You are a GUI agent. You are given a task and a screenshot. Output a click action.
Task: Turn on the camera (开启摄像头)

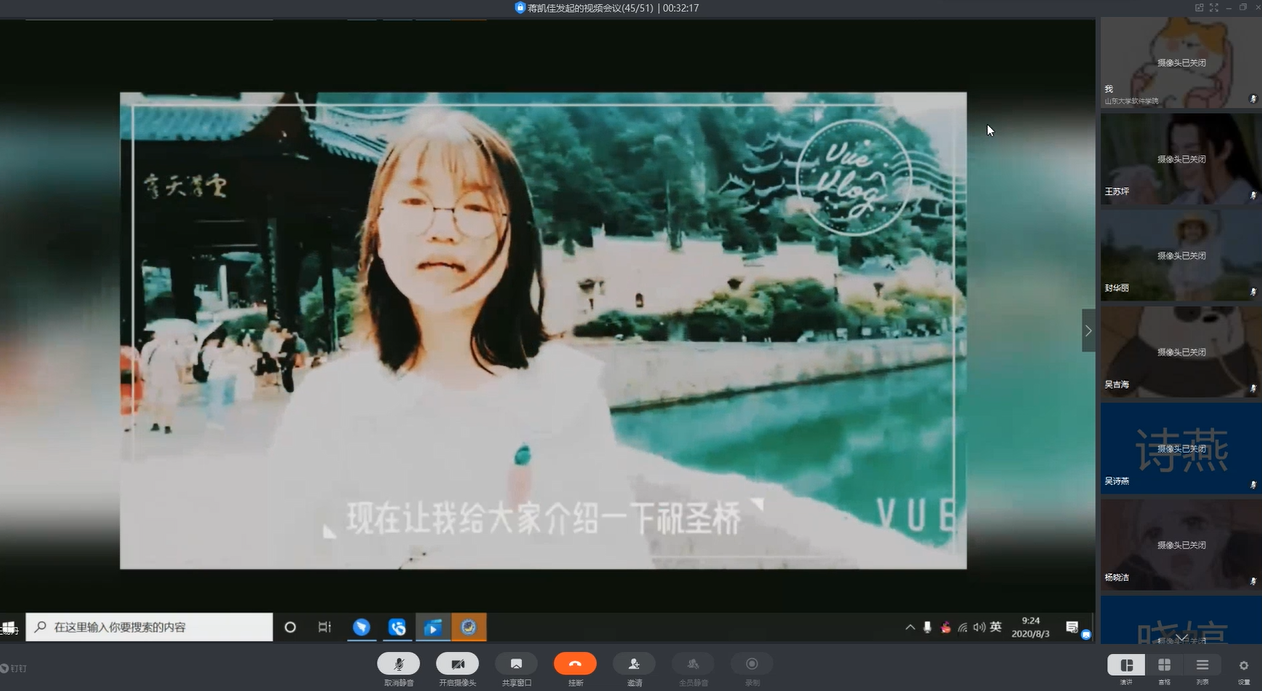(x=457, y=664)
